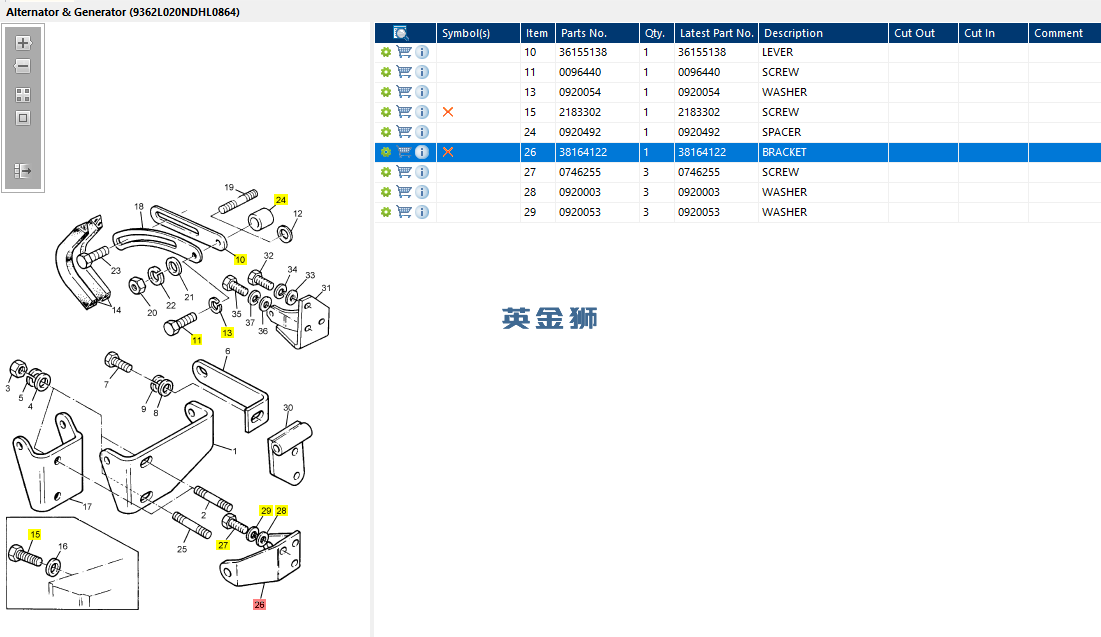Screen dimensions: 1101x637
Task: Click the orange X symbol for BRACKET row
Action: (448, 152)
